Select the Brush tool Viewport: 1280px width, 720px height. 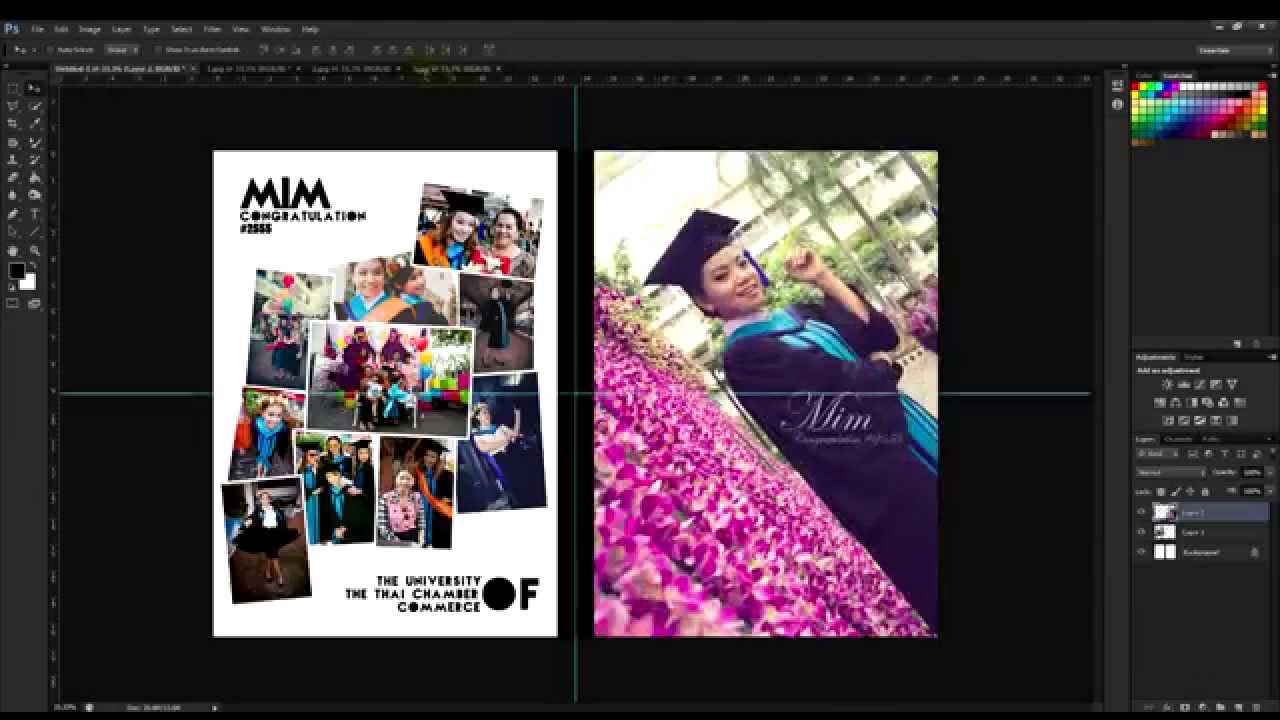pyautogui.click(x=35, y=142)
